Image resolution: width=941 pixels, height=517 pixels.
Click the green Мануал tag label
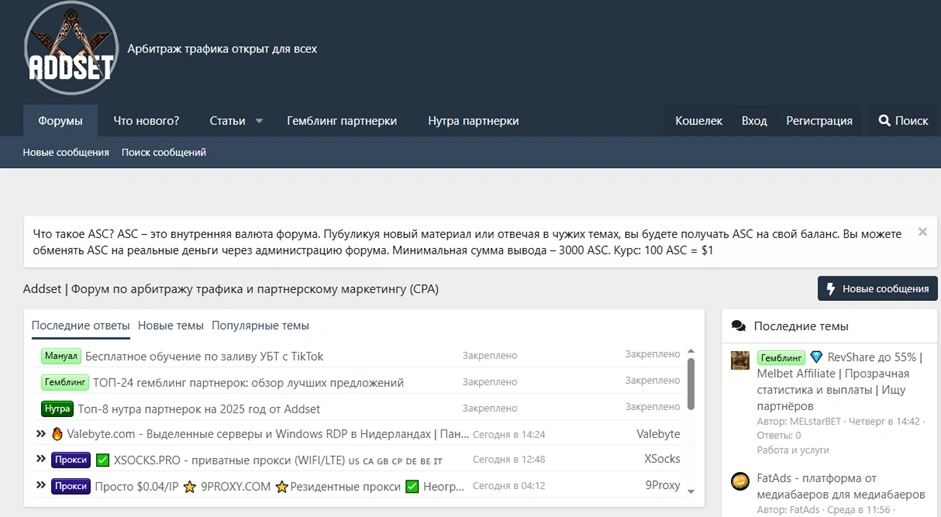(x=60, y=356)
